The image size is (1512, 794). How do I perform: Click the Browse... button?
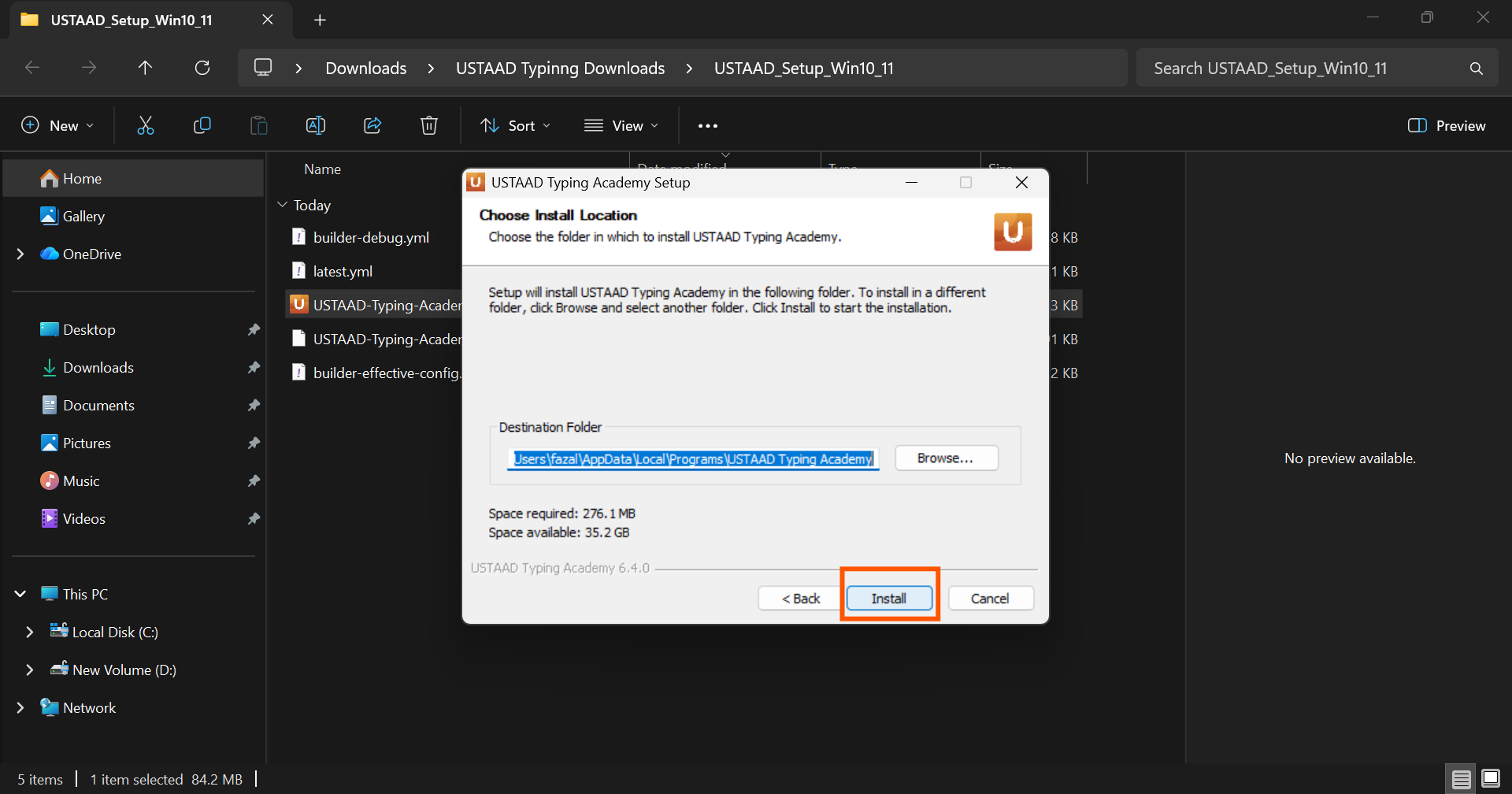pos(946,458)
